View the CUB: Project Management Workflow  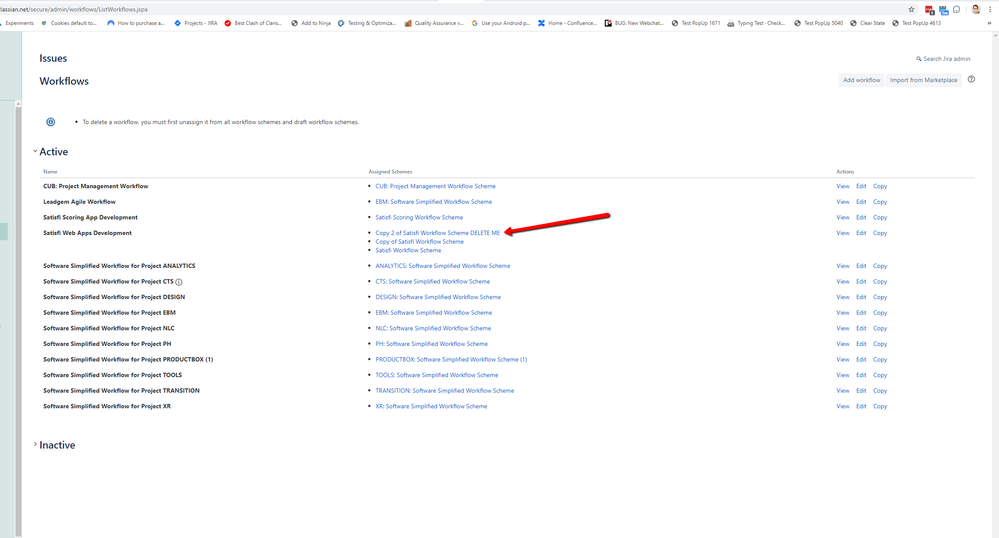point(843,186)
